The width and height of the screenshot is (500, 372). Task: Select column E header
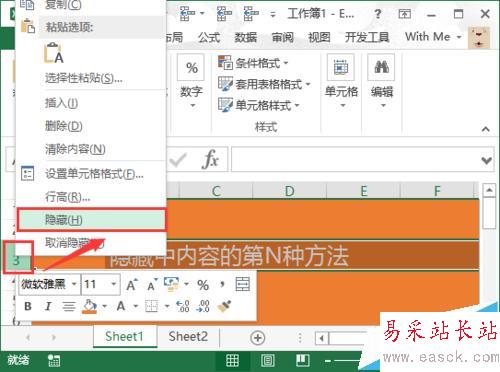click(x=363, y=191)
